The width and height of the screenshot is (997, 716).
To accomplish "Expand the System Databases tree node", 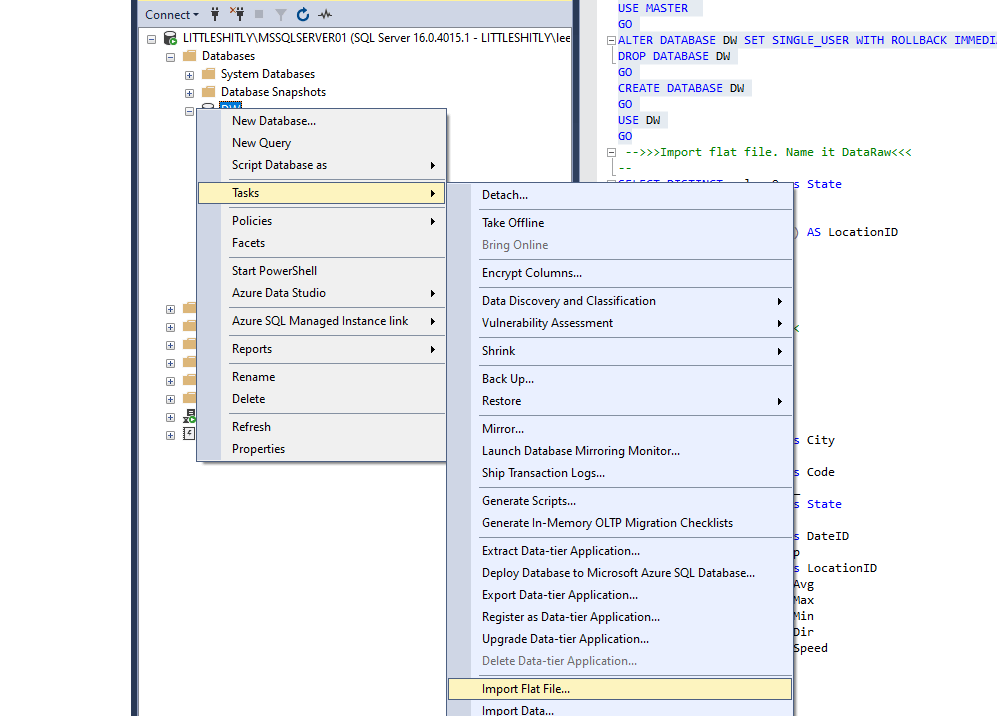I will [x=189, y=75].
